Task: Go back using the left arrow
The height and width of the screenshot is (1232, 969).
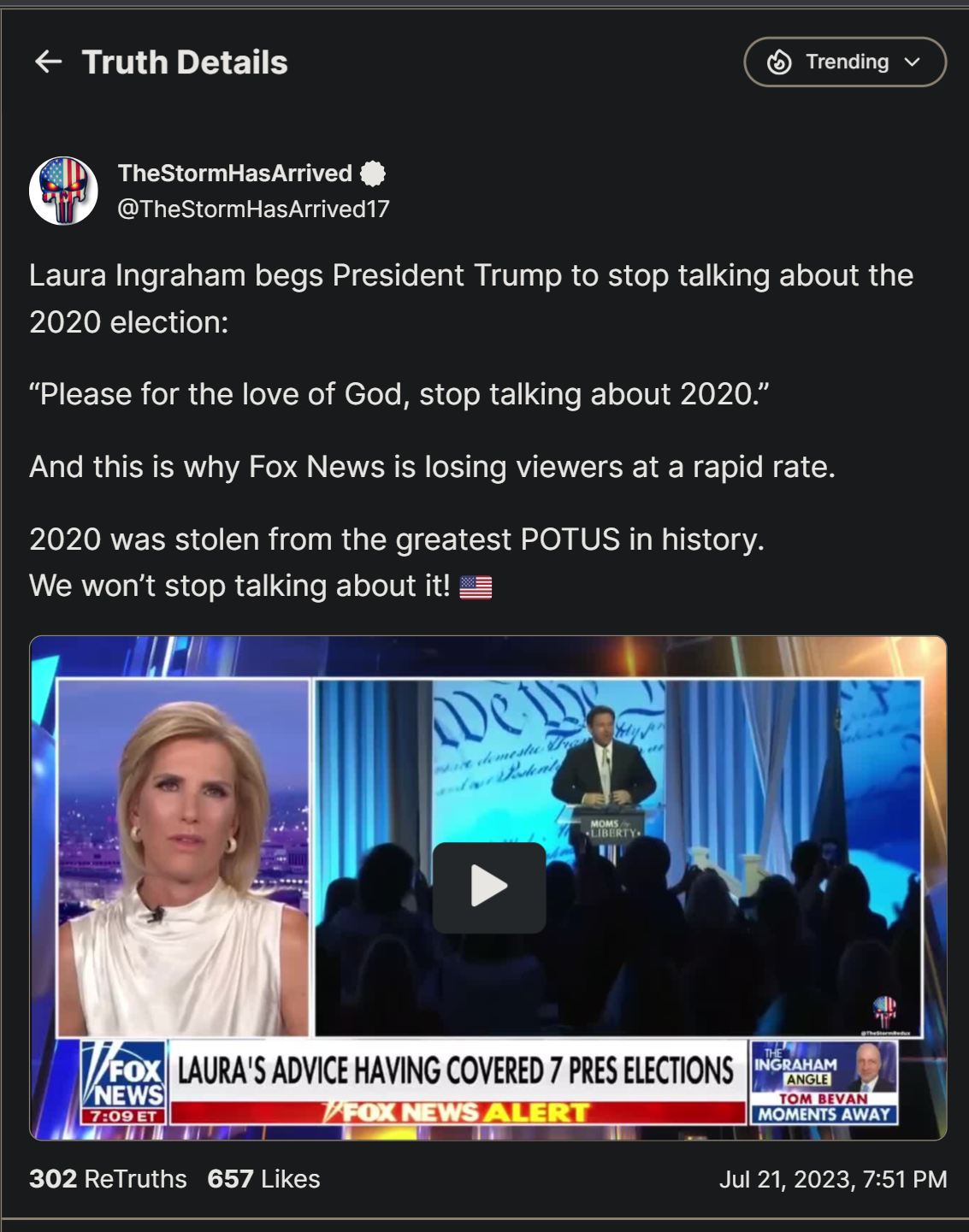Action: click(48, 62)
